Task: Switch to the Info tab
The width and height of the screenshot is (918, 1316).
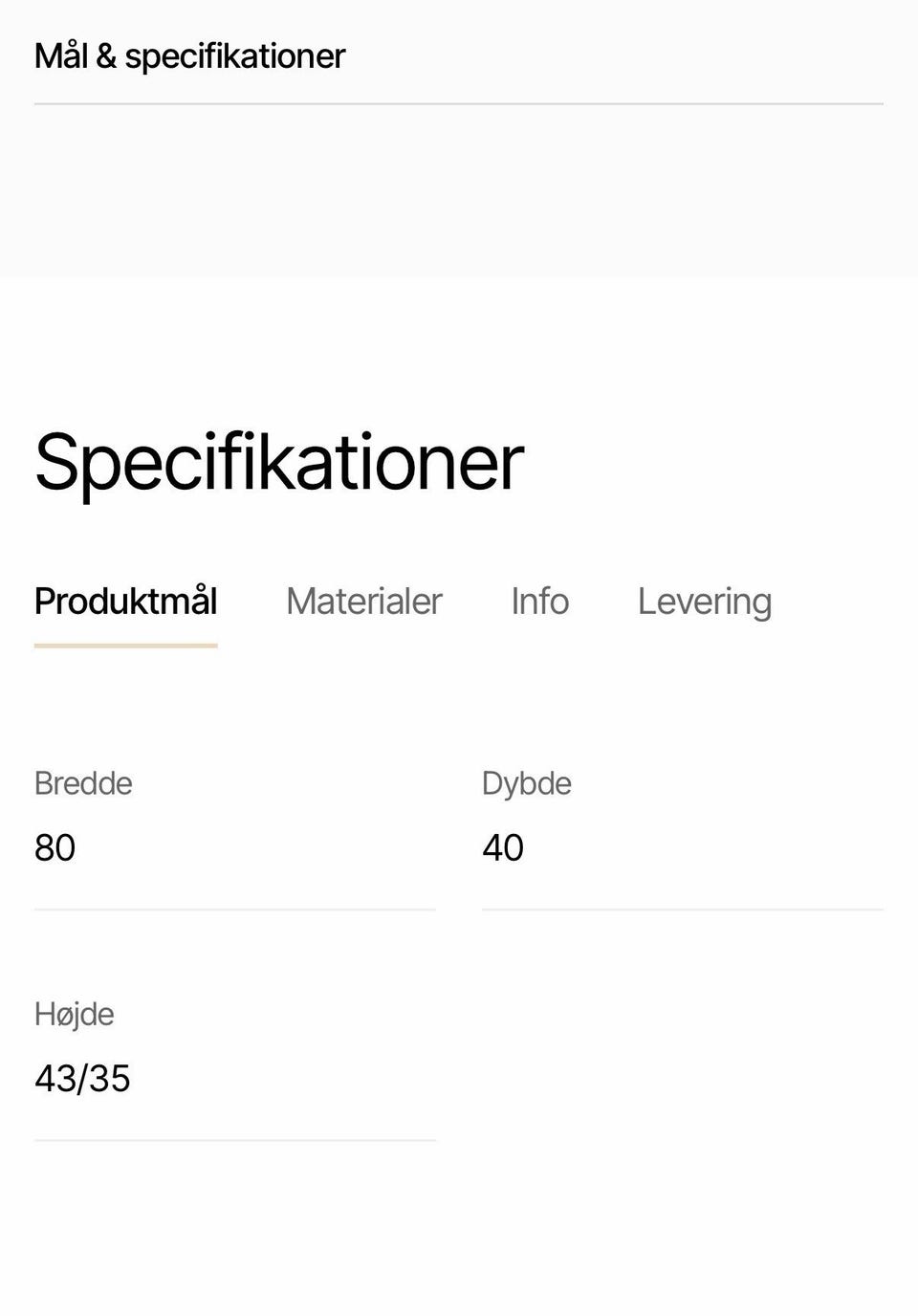Action: point(539,602)
